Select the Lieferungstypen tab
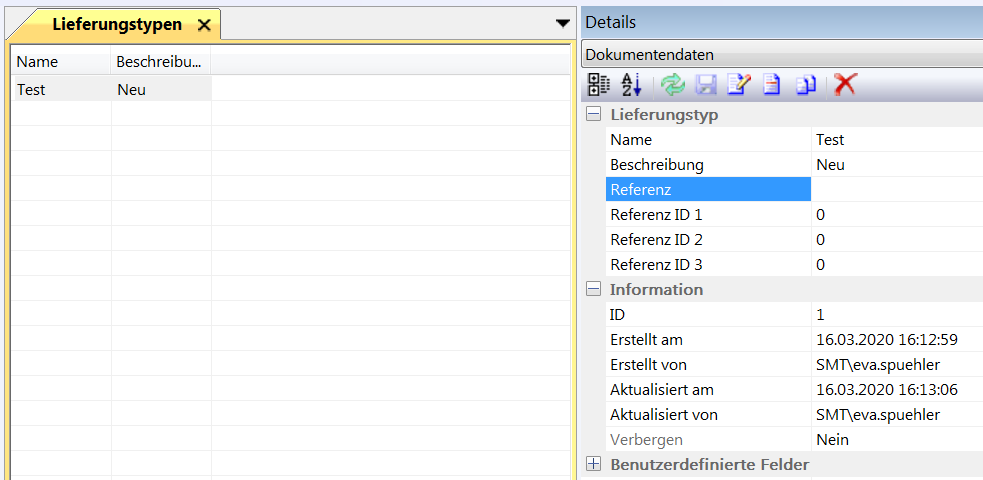Image resolution: width=983 pixels, height=480 pixels. (116, 24)
